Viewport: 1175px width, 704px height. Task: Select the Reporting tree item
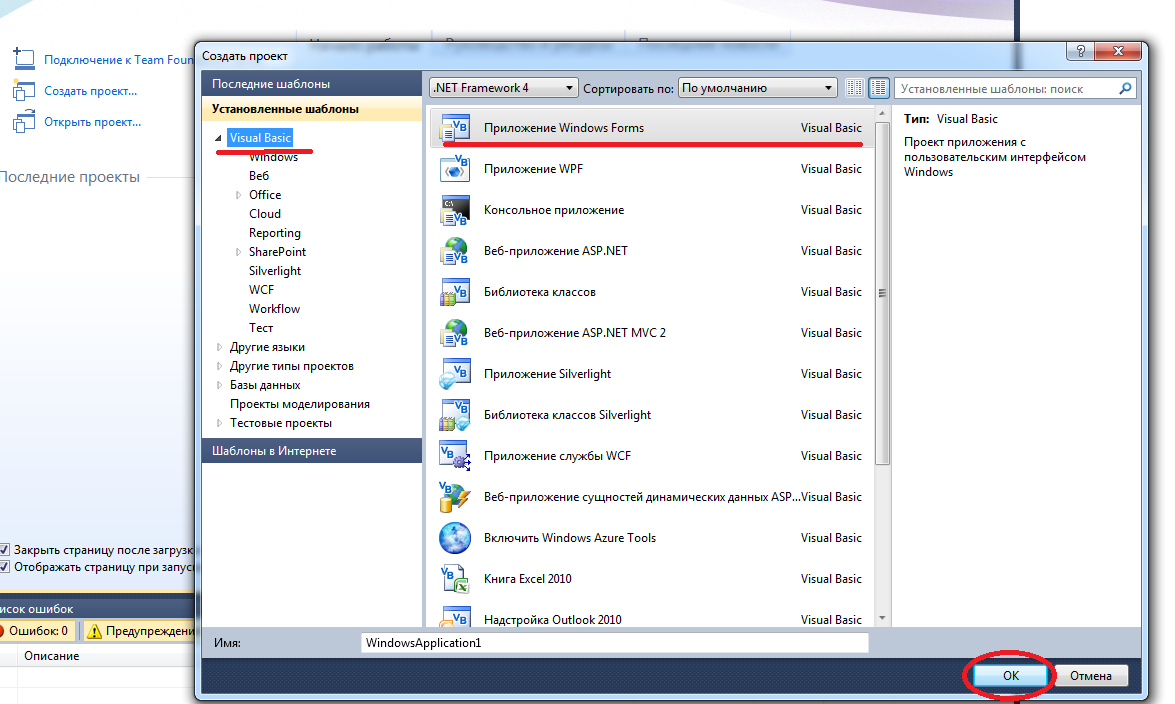pos(274,233)
